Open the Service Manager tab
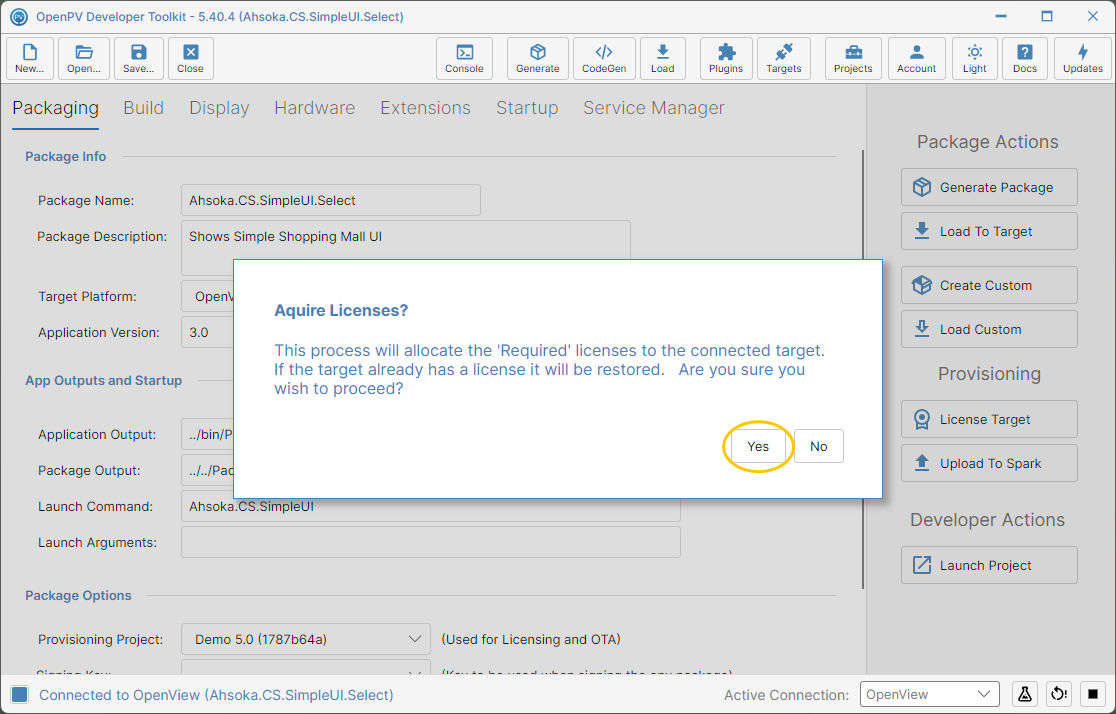This screenshot has height=714, width=1116. [654, 108]
